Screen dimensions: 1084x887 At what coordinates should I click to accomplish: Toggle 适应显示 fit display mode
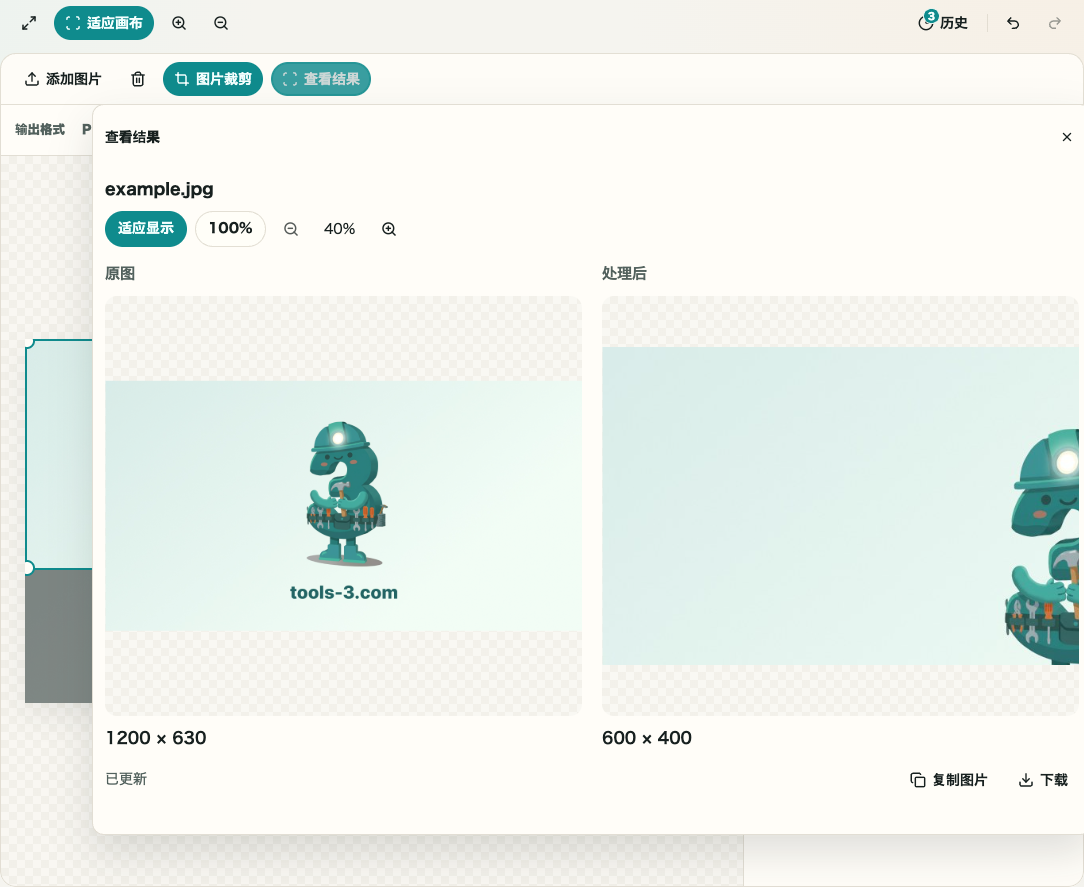pyautogui.click(x=146, y=229)
